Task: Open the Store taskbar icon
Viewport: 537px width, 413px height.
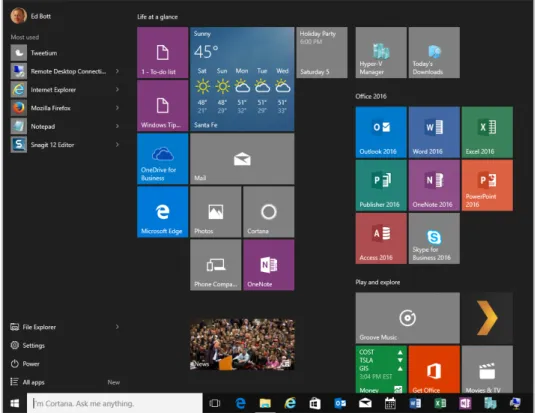Action: click(x=315, y=403)
